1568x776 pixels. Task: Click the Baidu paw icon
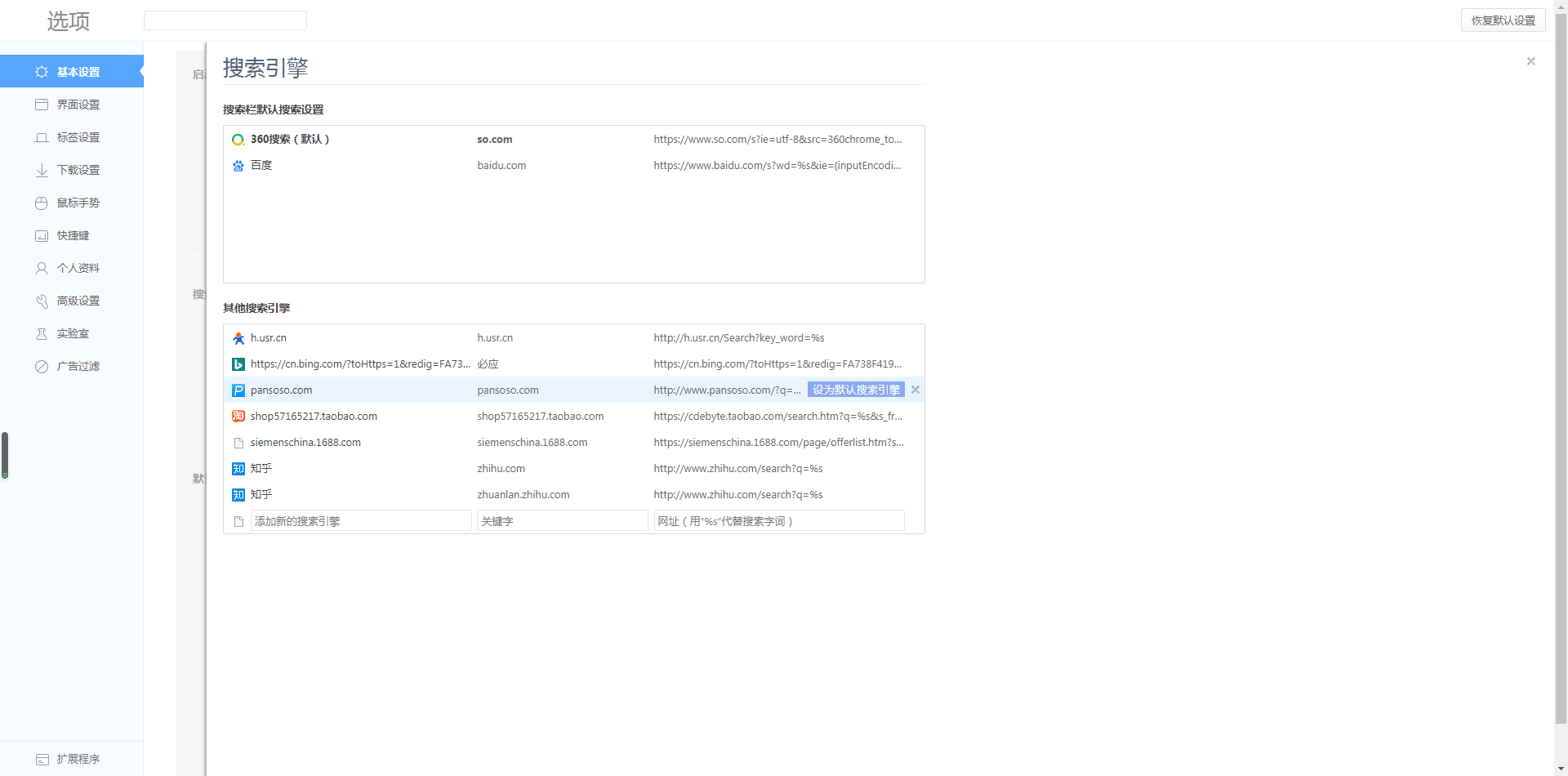click(238, 166)
